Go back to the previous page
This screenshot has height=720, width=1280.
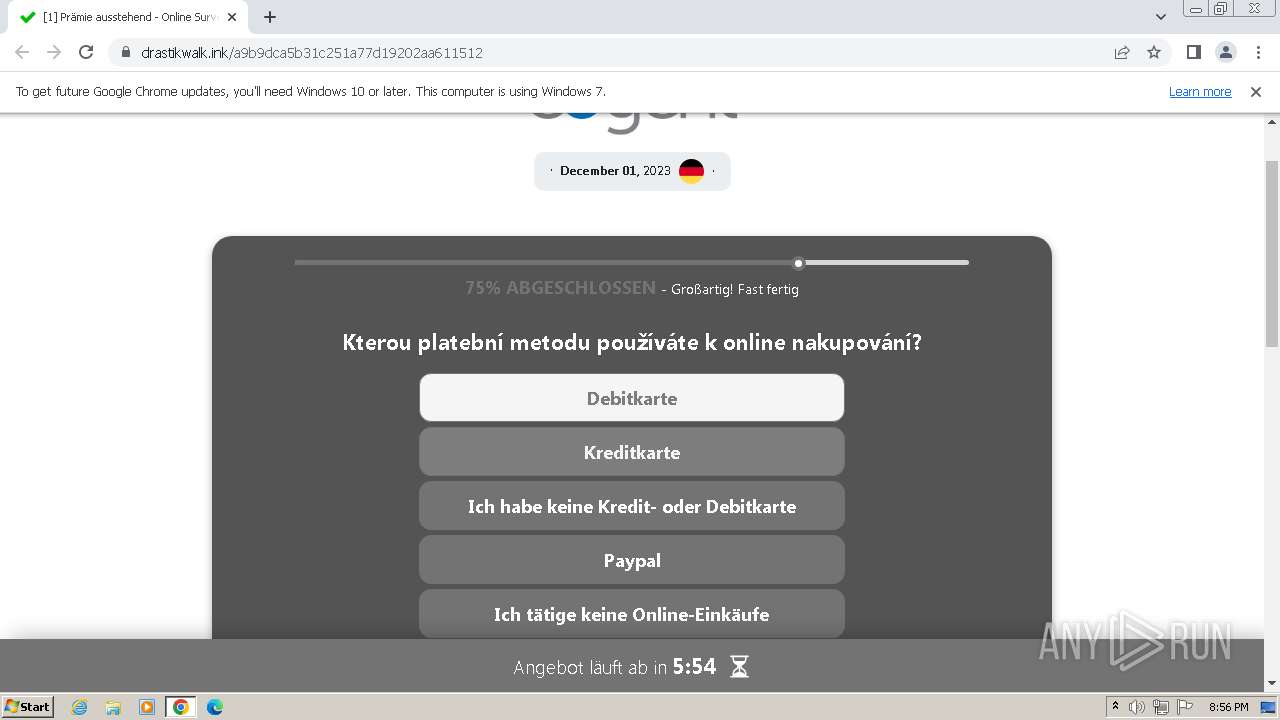click(x=22, y=53)
